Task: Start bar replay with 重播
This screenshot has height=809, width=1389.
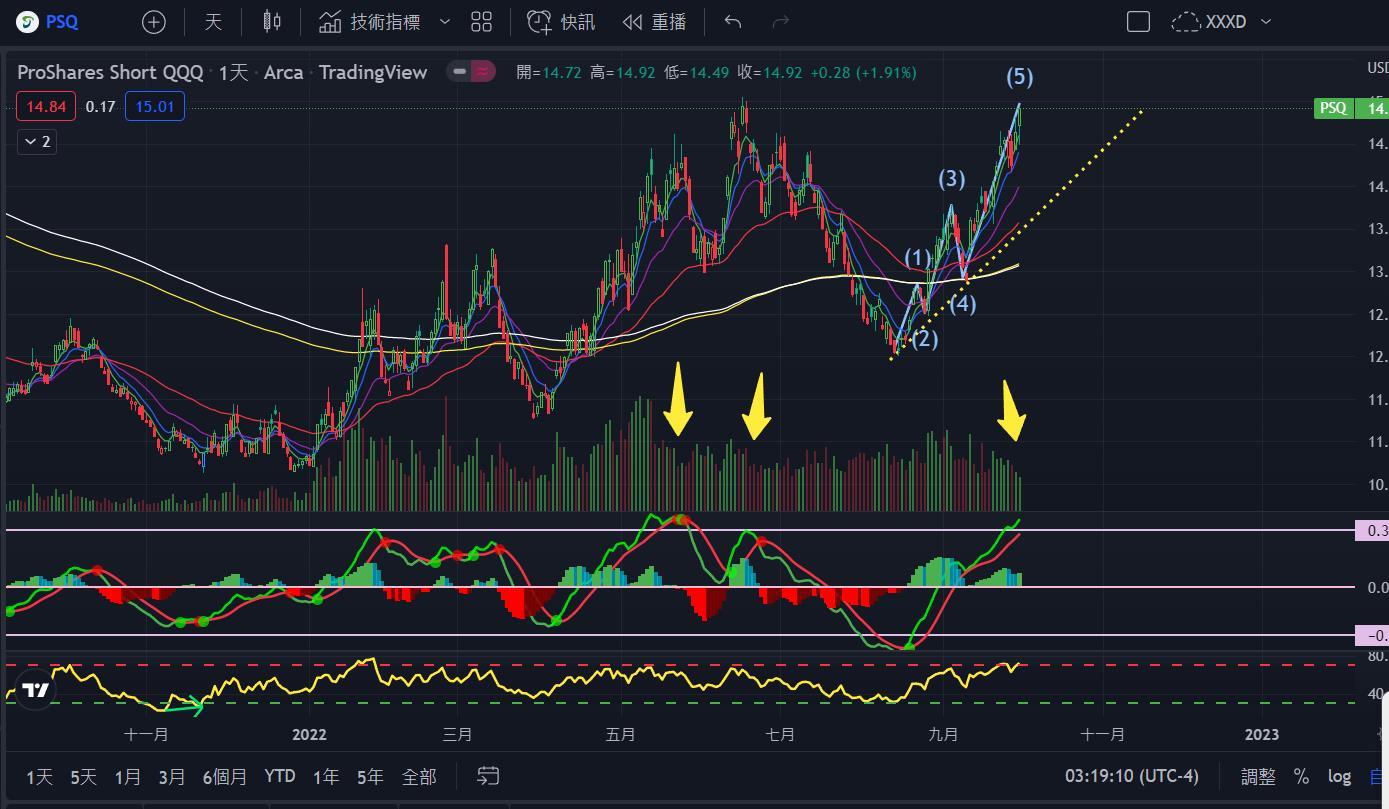Action: (654, 21)
